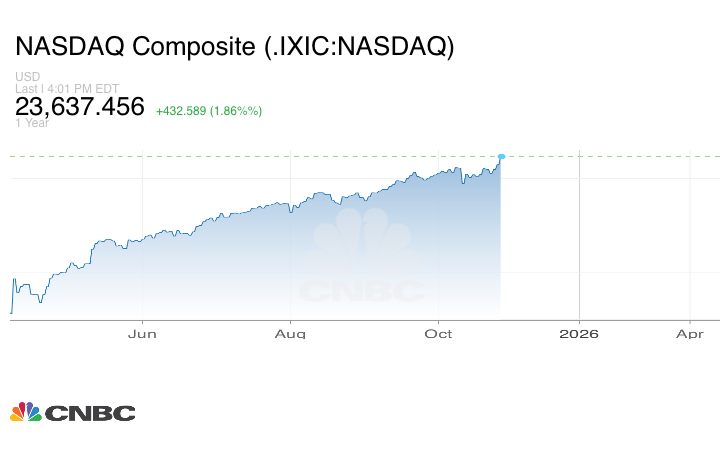Click the Aug label on the time axis

pyautogui.click(x=290, y=333)
